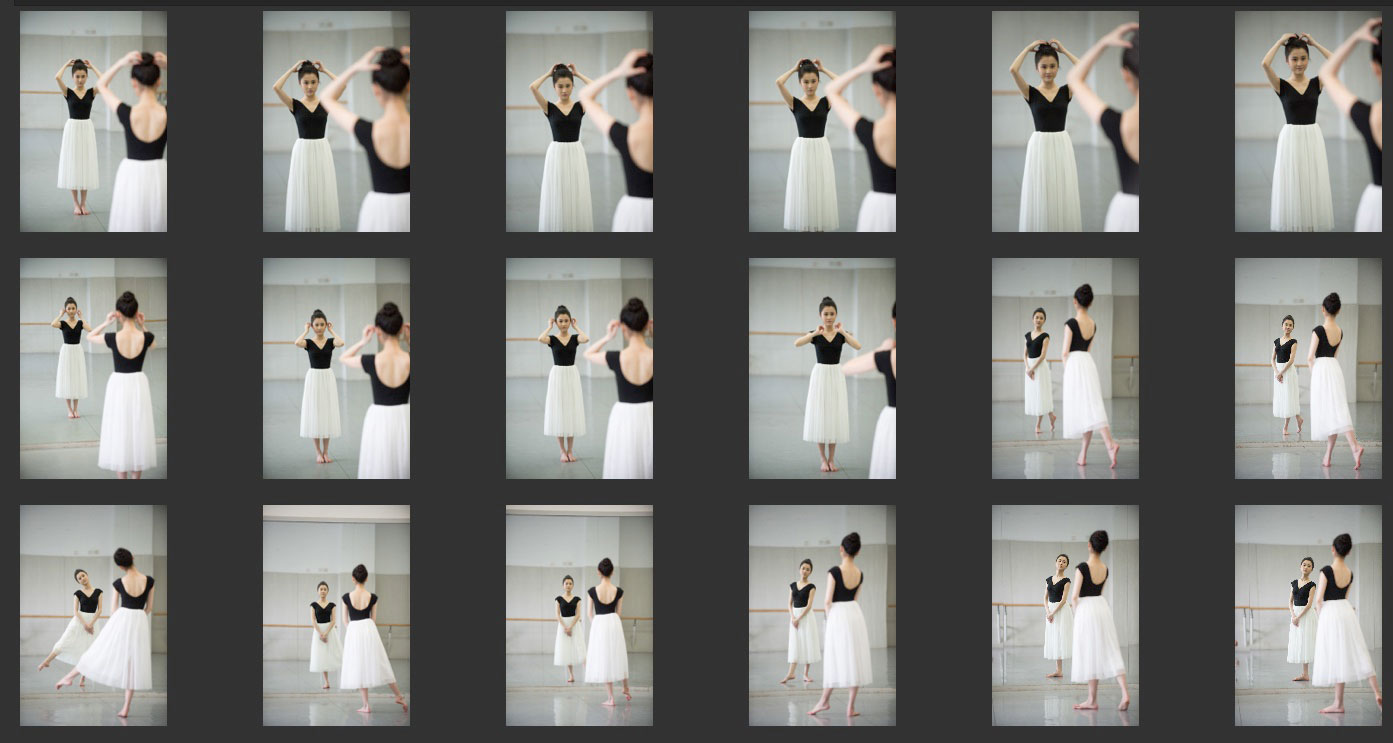Select fourth middle-row thumbnail, dancer mostly cropped right

pyautogui.click(x=822, y=368)
